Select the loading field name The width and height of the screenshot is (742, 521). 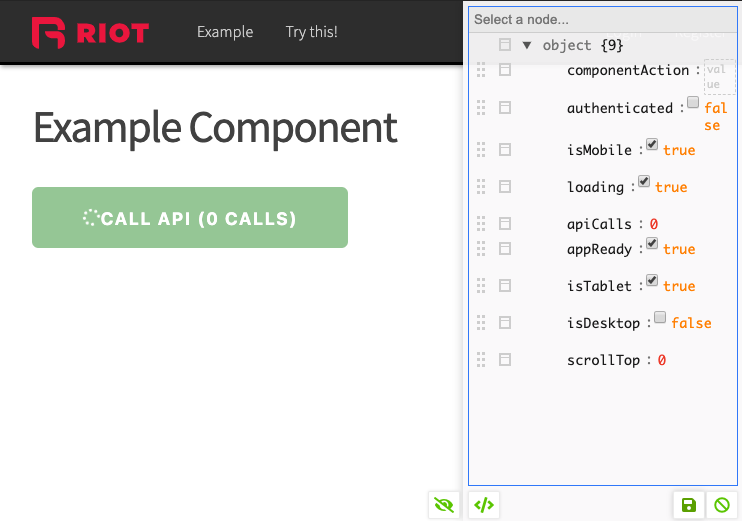pos(595,187)
